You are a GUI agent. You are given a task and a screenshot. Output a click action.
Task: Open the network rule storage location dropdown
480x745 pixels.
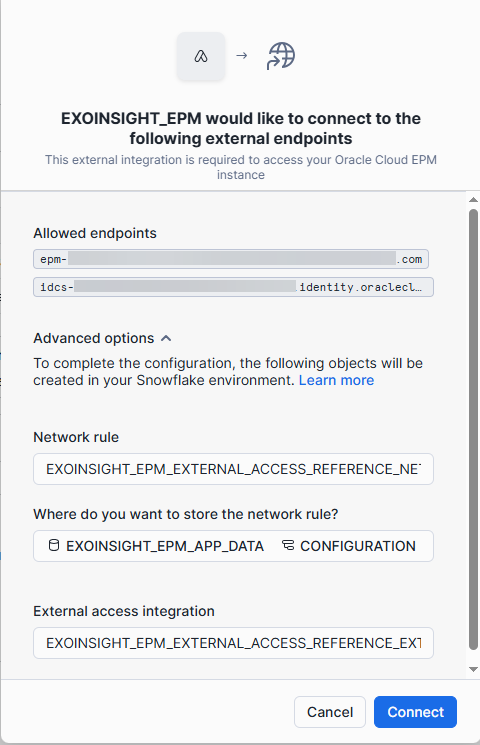(x=233, y=546)
